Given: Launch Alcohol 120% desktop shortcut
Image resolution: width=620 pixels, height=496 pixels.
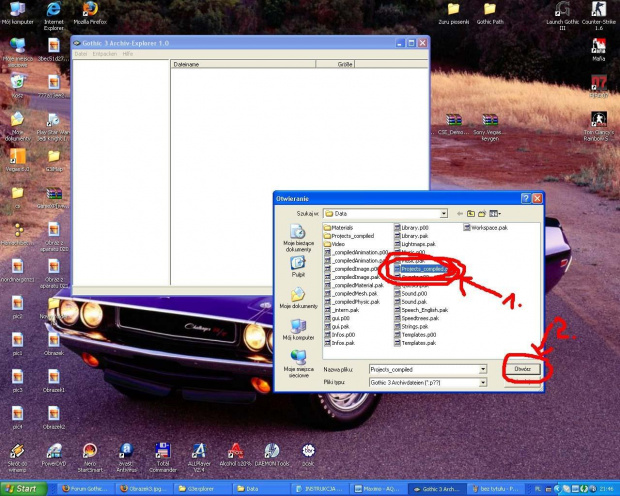Looking at the screenshot, I should pos(236,454).
